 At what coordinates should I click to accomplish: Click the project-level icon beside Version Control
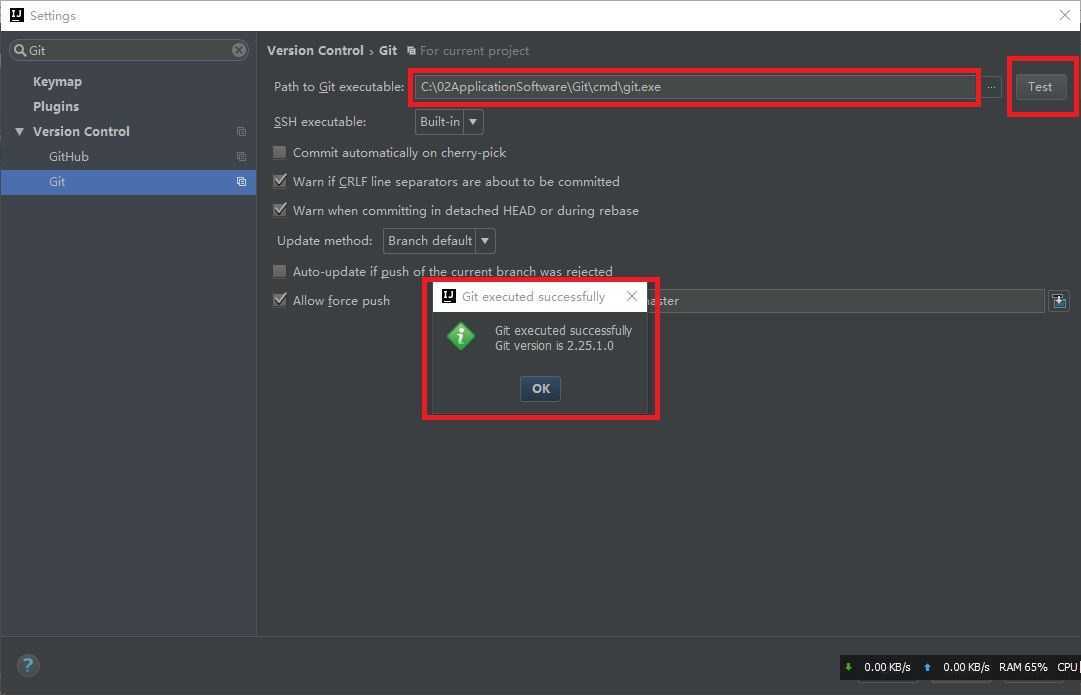tap(241, 131)
